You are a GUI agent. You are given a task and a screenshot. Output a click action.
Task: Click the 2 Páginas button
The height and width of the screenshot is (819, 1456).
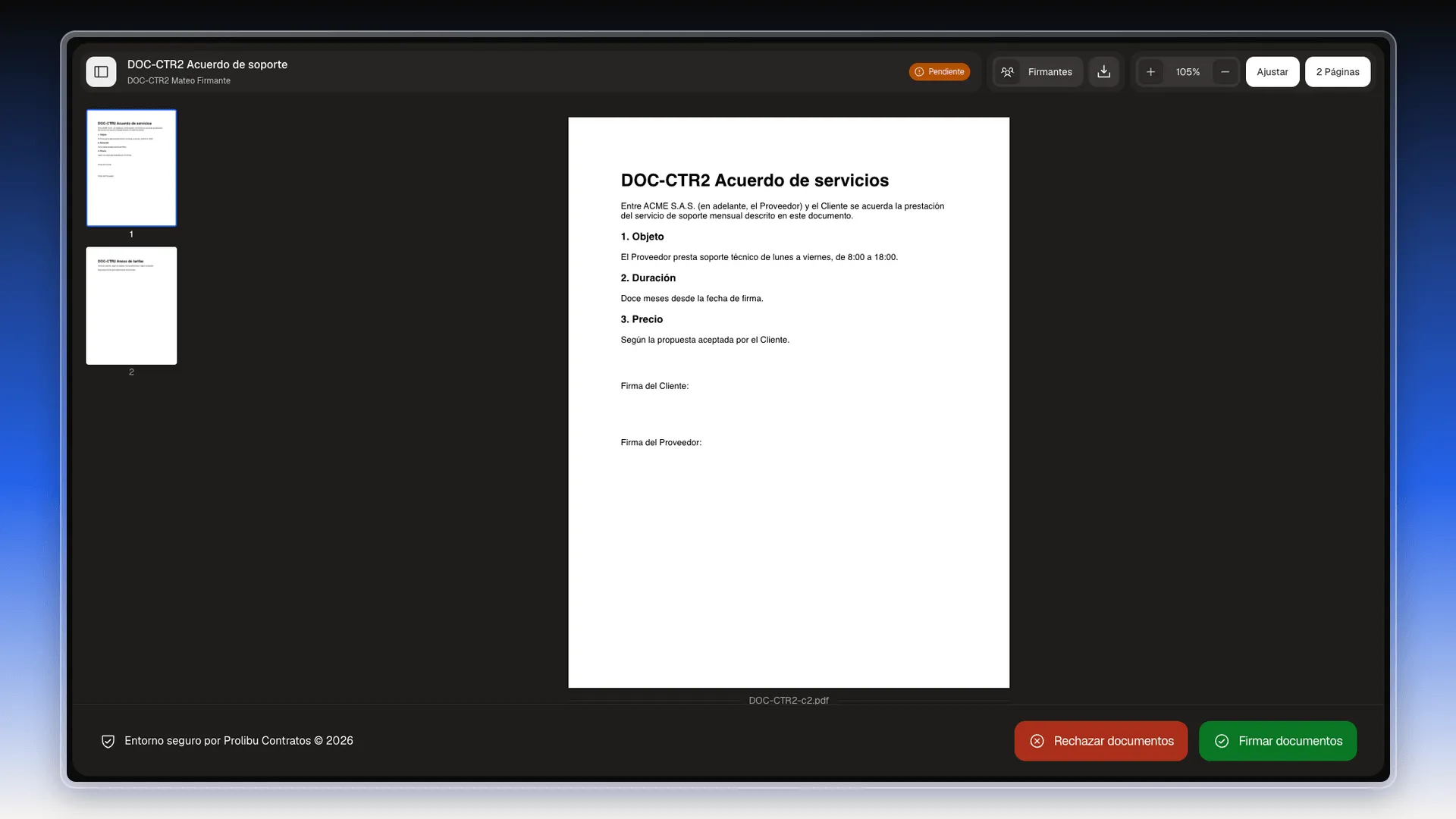click(1337, 72)
